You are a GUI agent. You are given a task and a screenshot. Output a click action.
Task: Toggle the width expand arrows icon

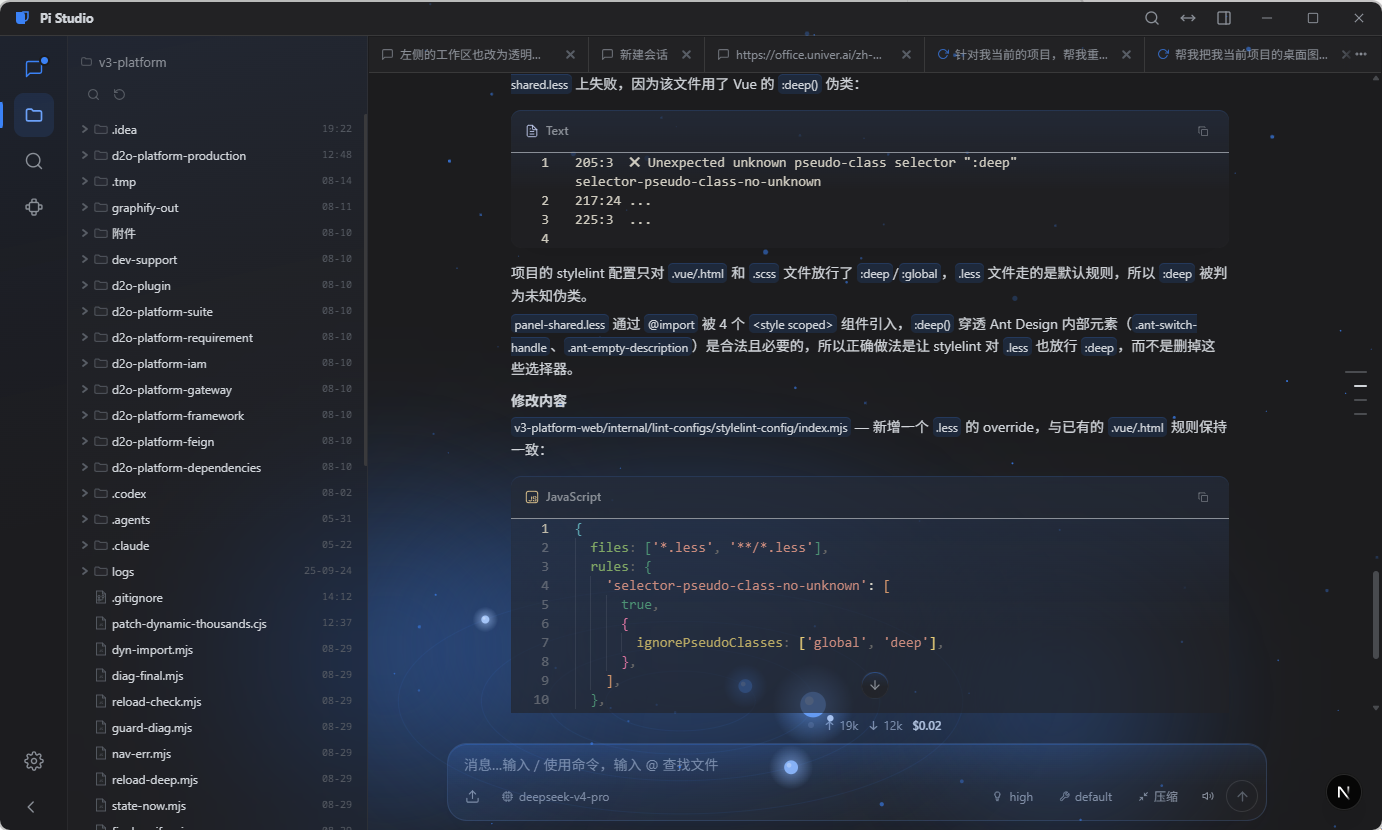click(x=1188, y=18)
